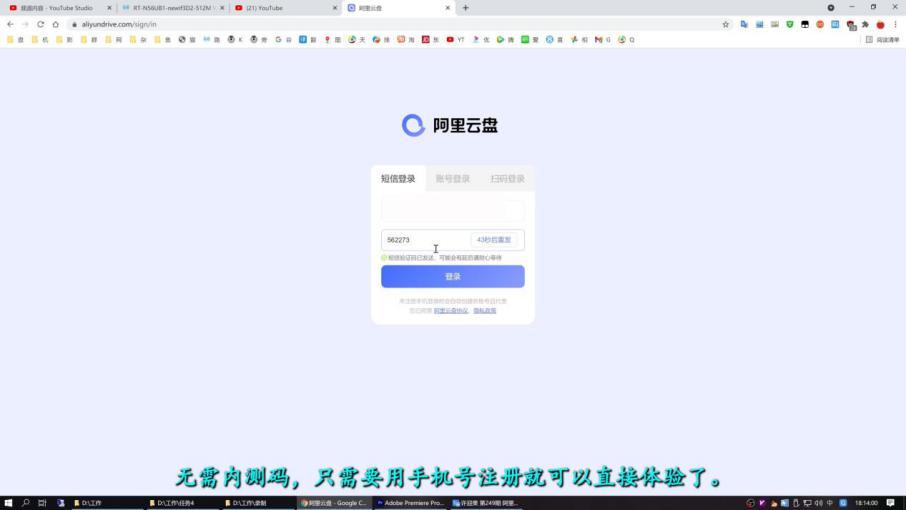Open the YT bookmark in bookmarks bar
The height and width of the screenshot is (510, 906).
point(455,40)
